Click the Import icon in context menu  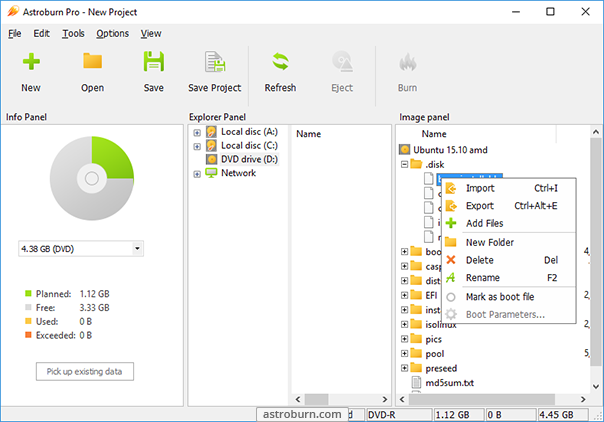pos(451,189)
